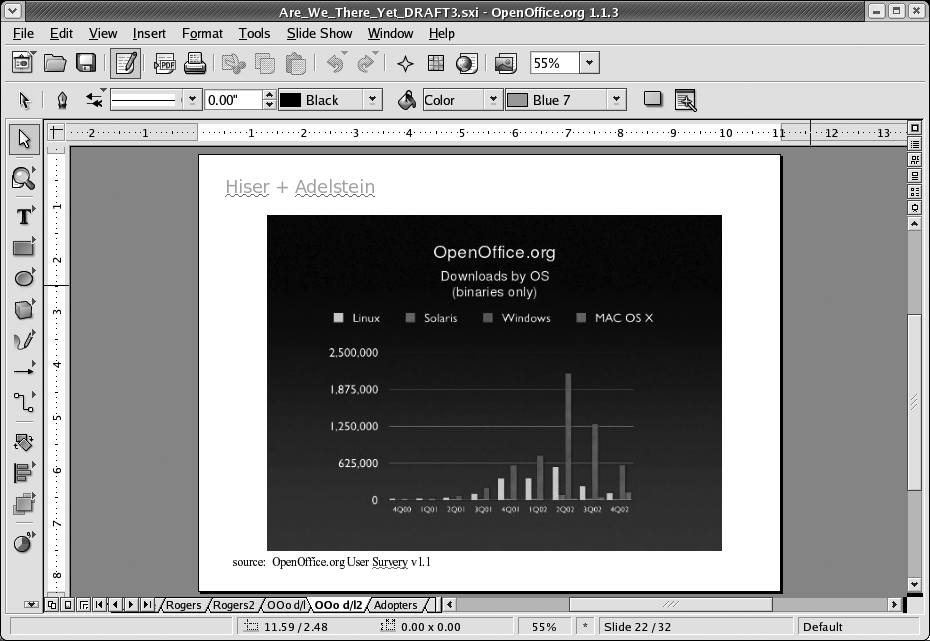This screenshot has width=930, height=641.
Task: Go to the last slide tab button
Action: [146, 605]
